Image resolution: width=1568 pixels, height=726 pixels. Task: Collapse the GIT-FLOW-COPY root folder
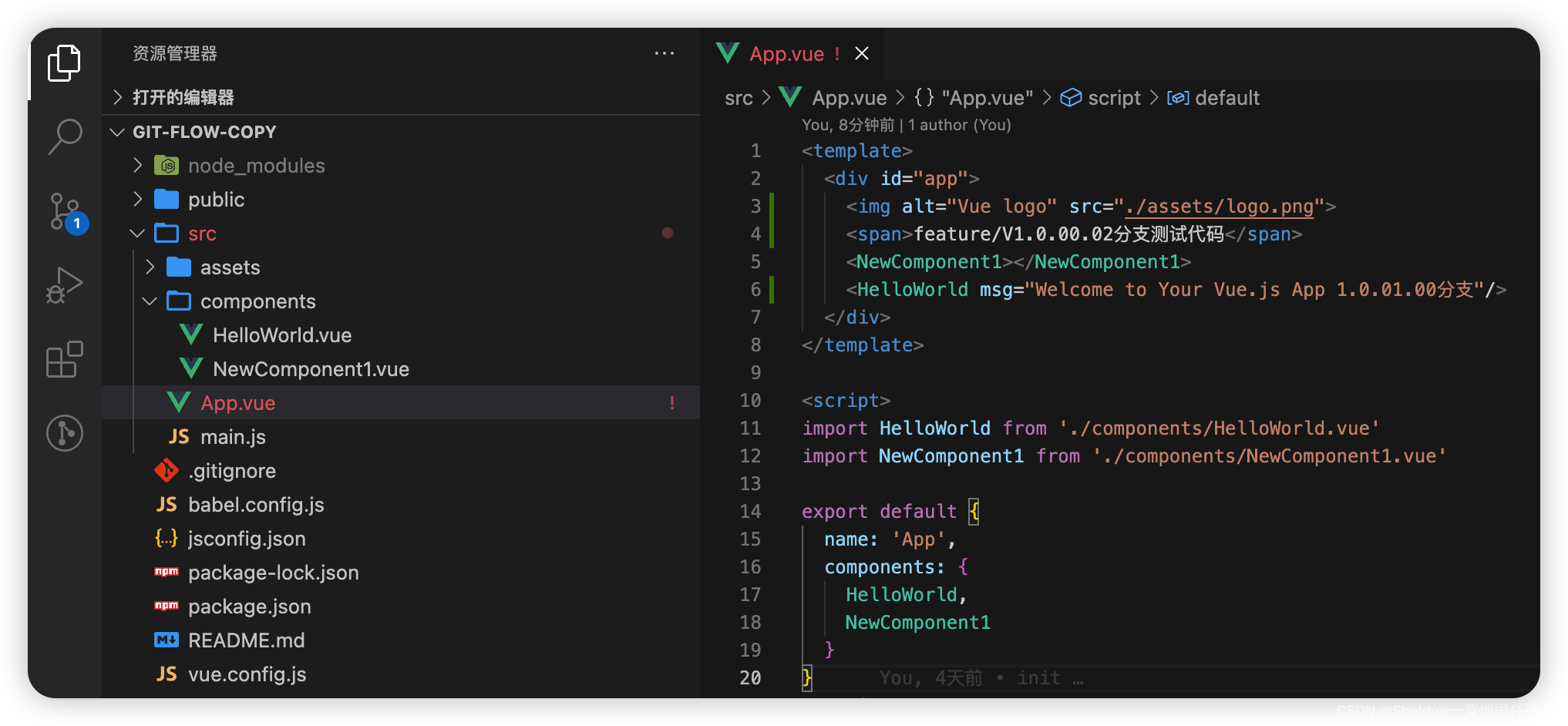pos(117,132)
